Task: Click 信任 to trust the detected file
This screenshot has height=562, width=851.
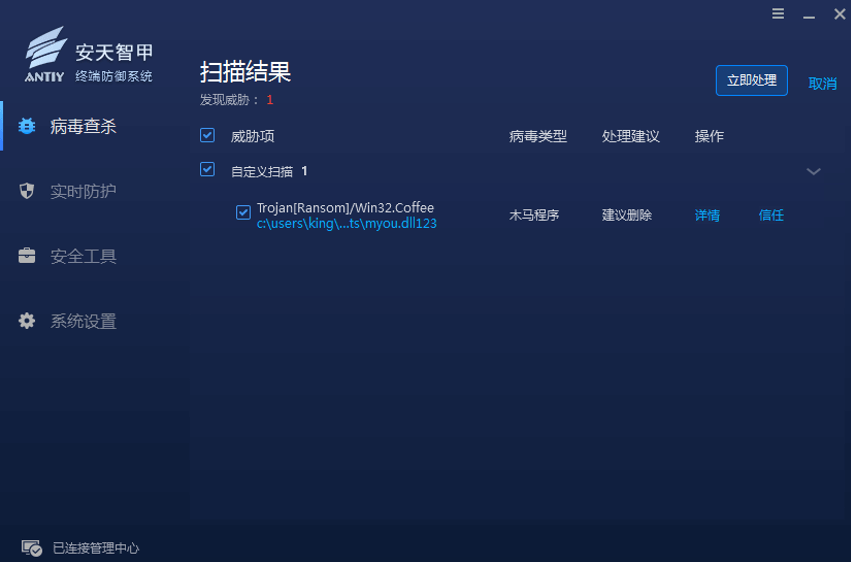Action: (771, 215)
